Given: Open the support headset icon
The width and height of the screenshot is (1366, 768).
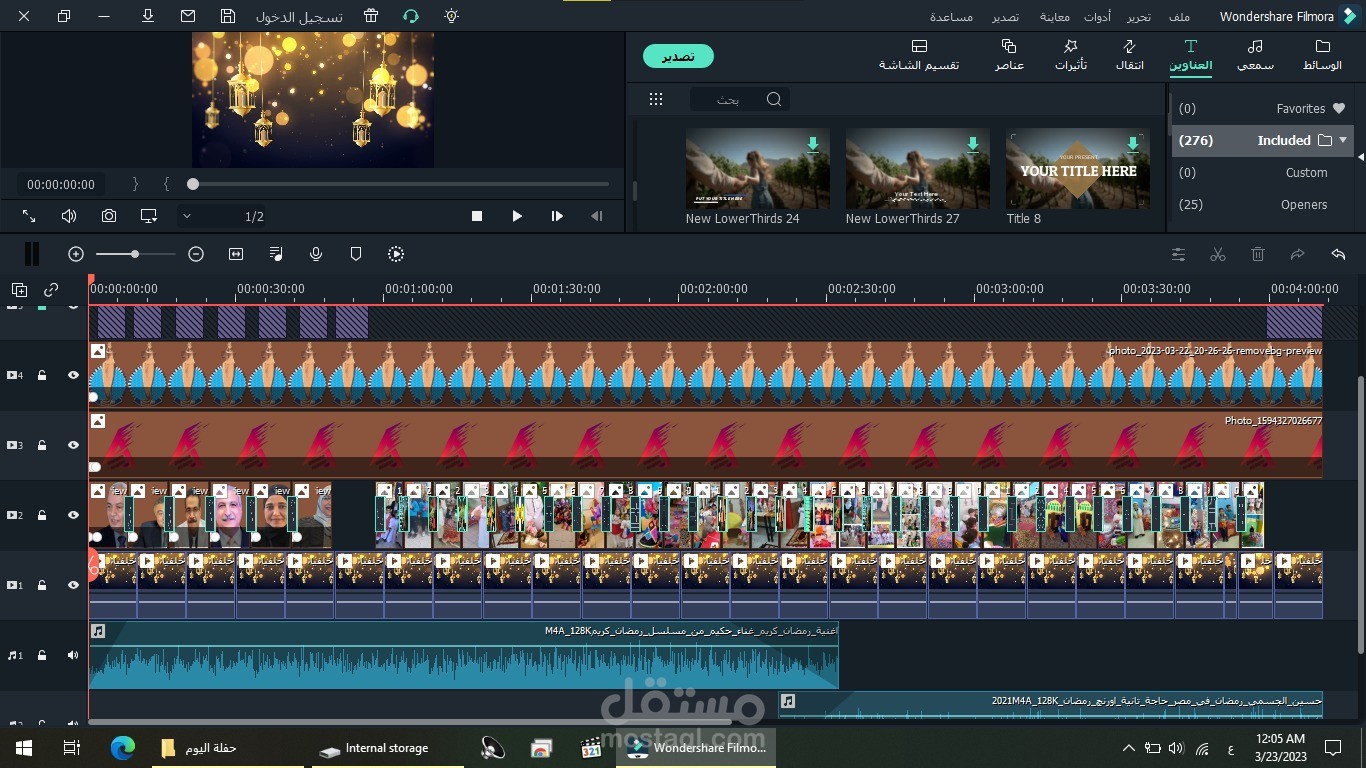Looking at the screenshot, I should (411, 16).
